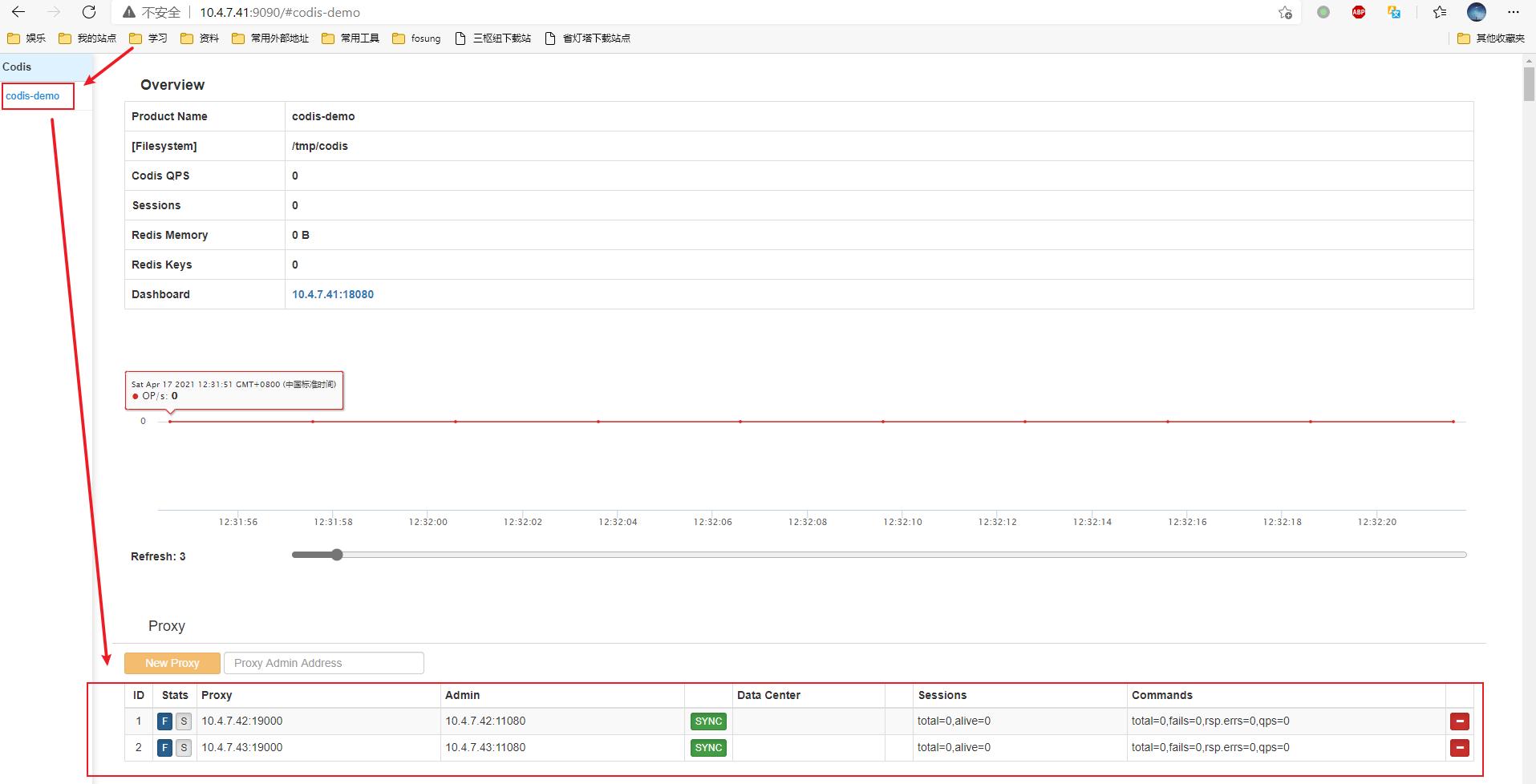Click the proxy address 10.4.7.42:19000
This screenshot has height=784, width=1536.
click(x=242, y=721)
